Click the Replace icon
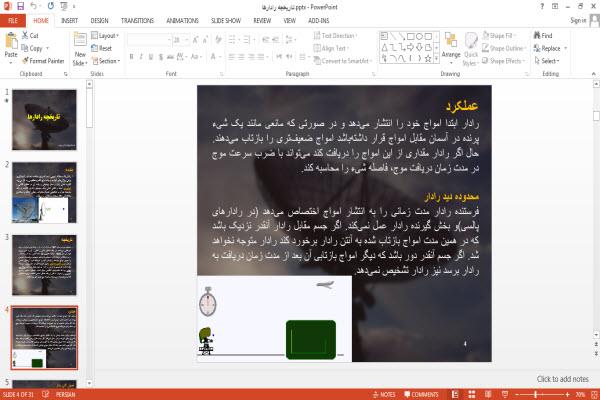The width and height of the screenshot is (600, 400). pyautogui.click(x=537, y=48)
